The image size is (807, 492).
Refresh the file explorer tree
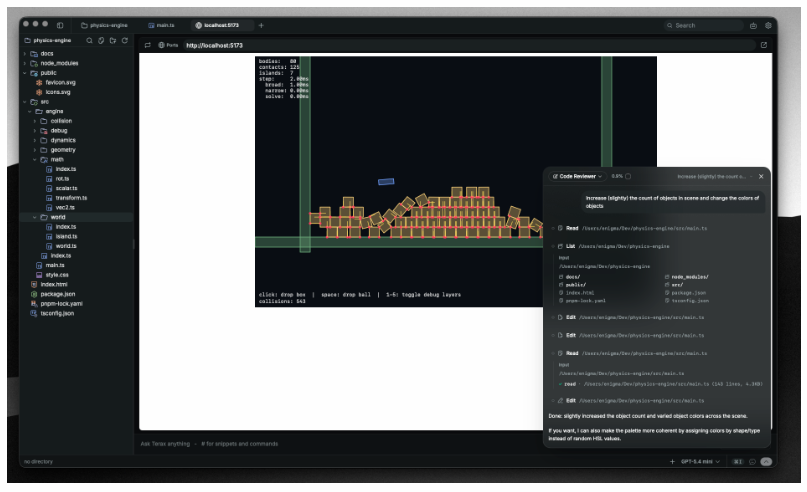click(x=125, y=40)
